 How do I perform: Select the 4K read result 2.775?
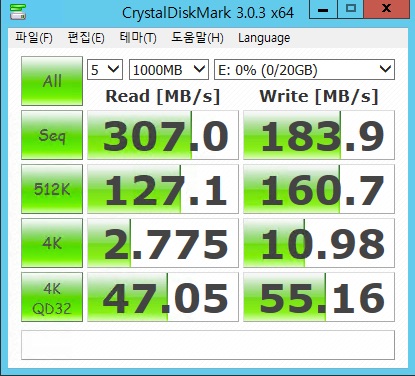point(163,243)
